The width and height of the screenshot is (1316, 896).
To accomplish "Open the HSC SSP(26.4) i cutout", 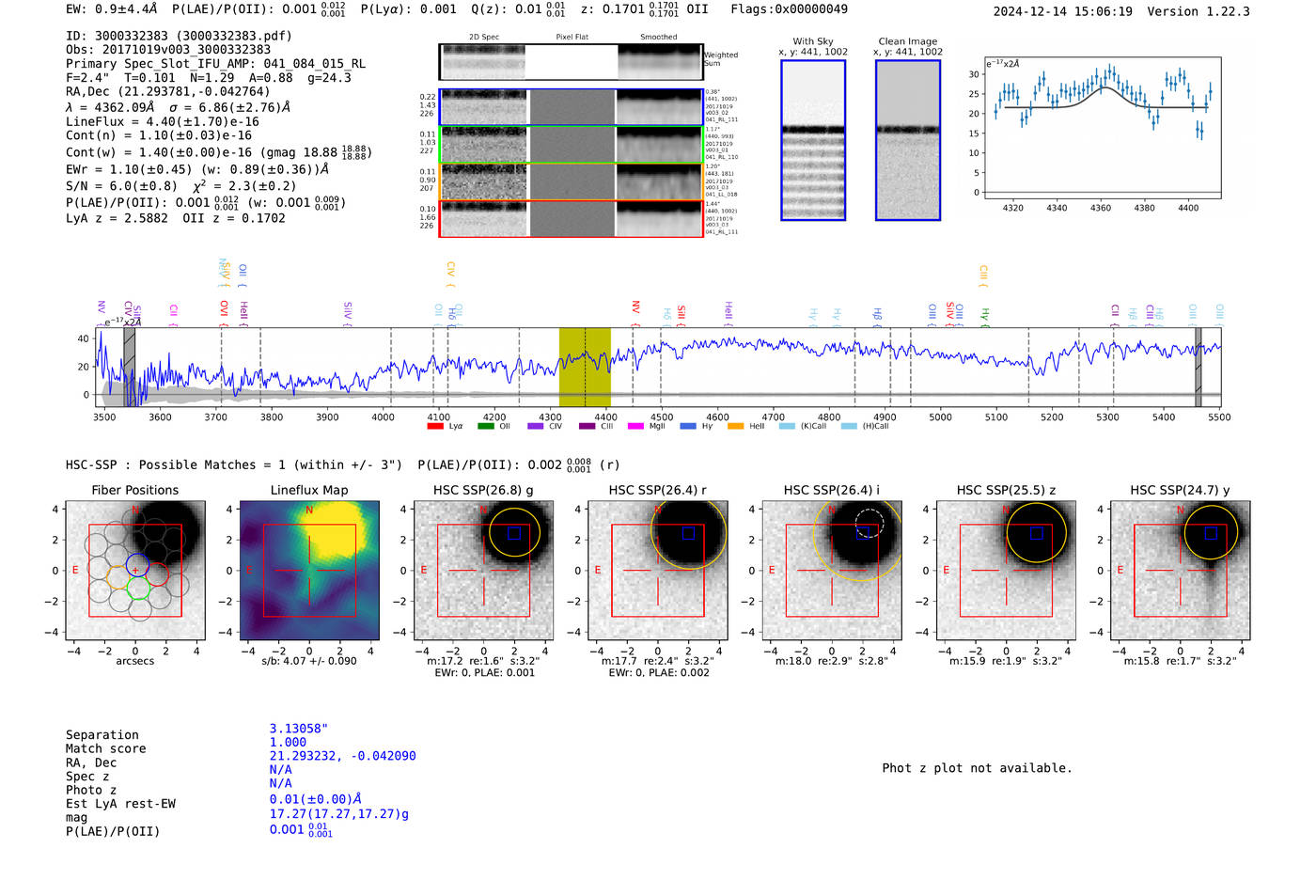I will click(832, 570).
